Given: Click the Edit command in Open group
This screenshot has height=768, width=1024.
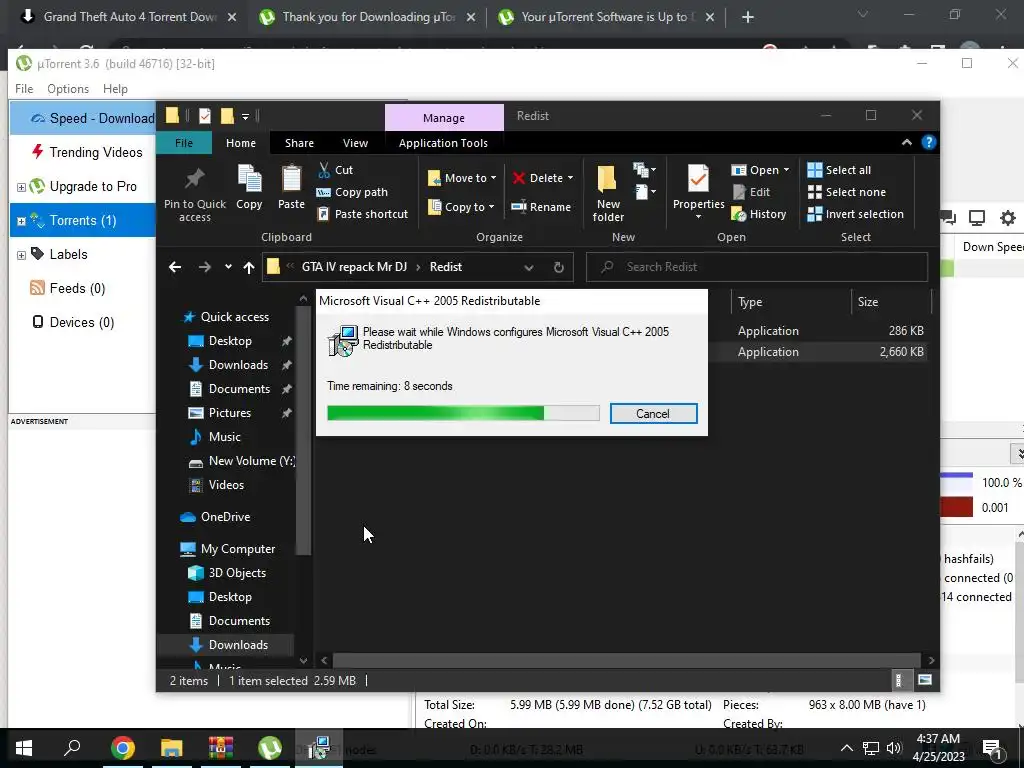Looking at the screenshot, I should 751,192.
